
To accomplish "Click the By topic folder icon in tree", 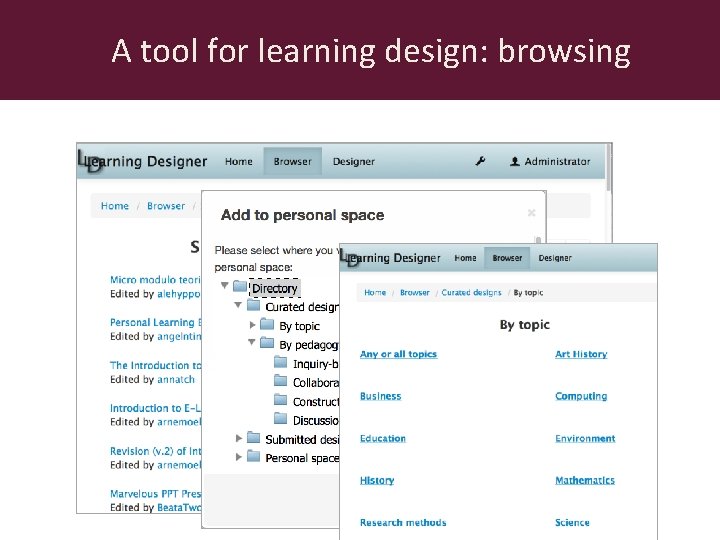I will pyautogui.click(x=267, y=324).
